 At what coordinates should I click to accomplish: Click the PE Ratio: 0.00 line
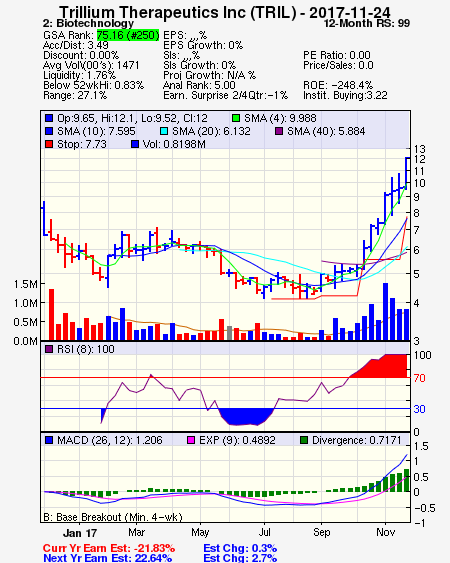(337, 55)
